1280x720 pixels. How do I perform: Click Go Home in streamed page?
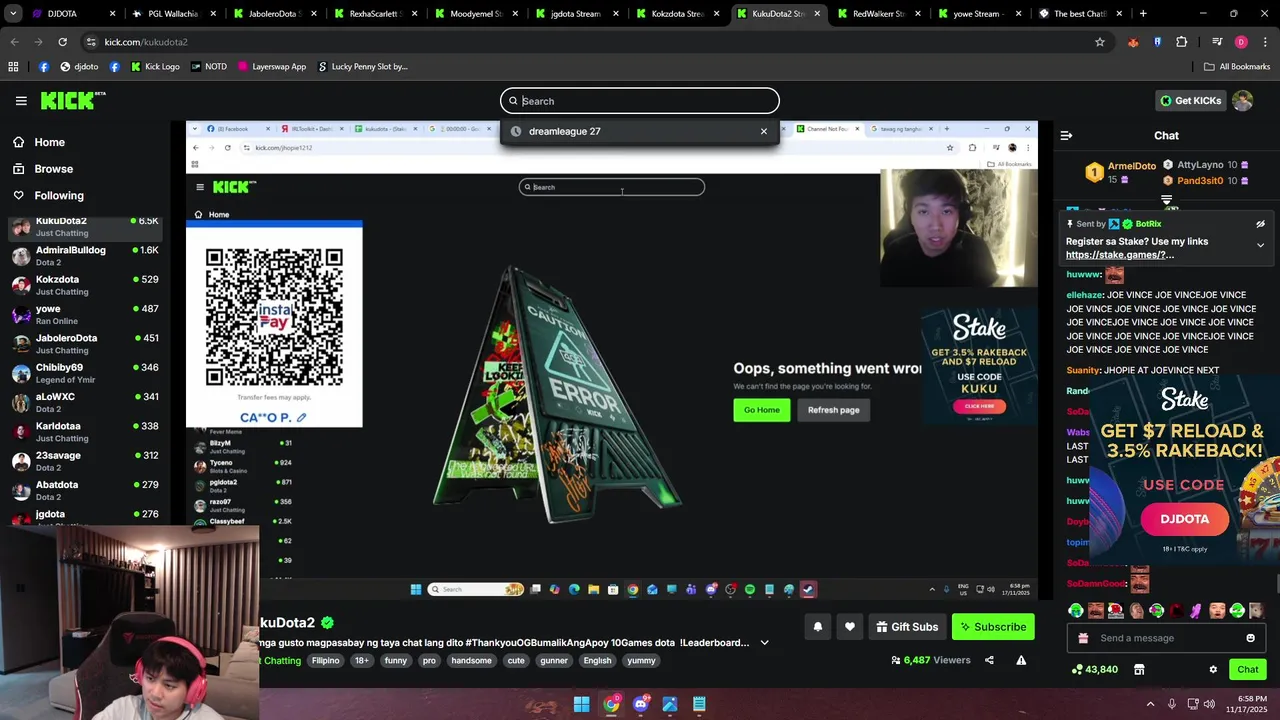coord(762,410)
